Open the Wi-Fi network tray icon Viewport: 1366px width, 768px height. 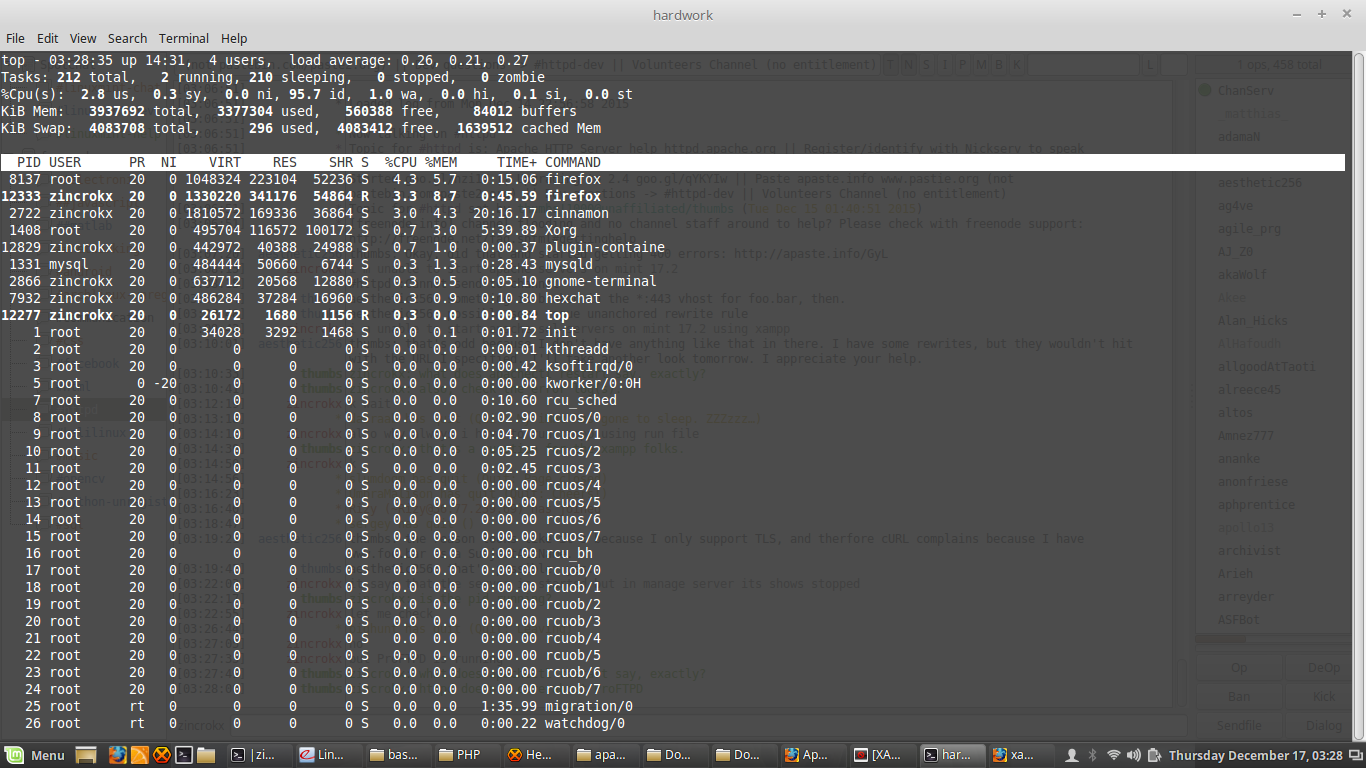click(x=1114, y=755)
